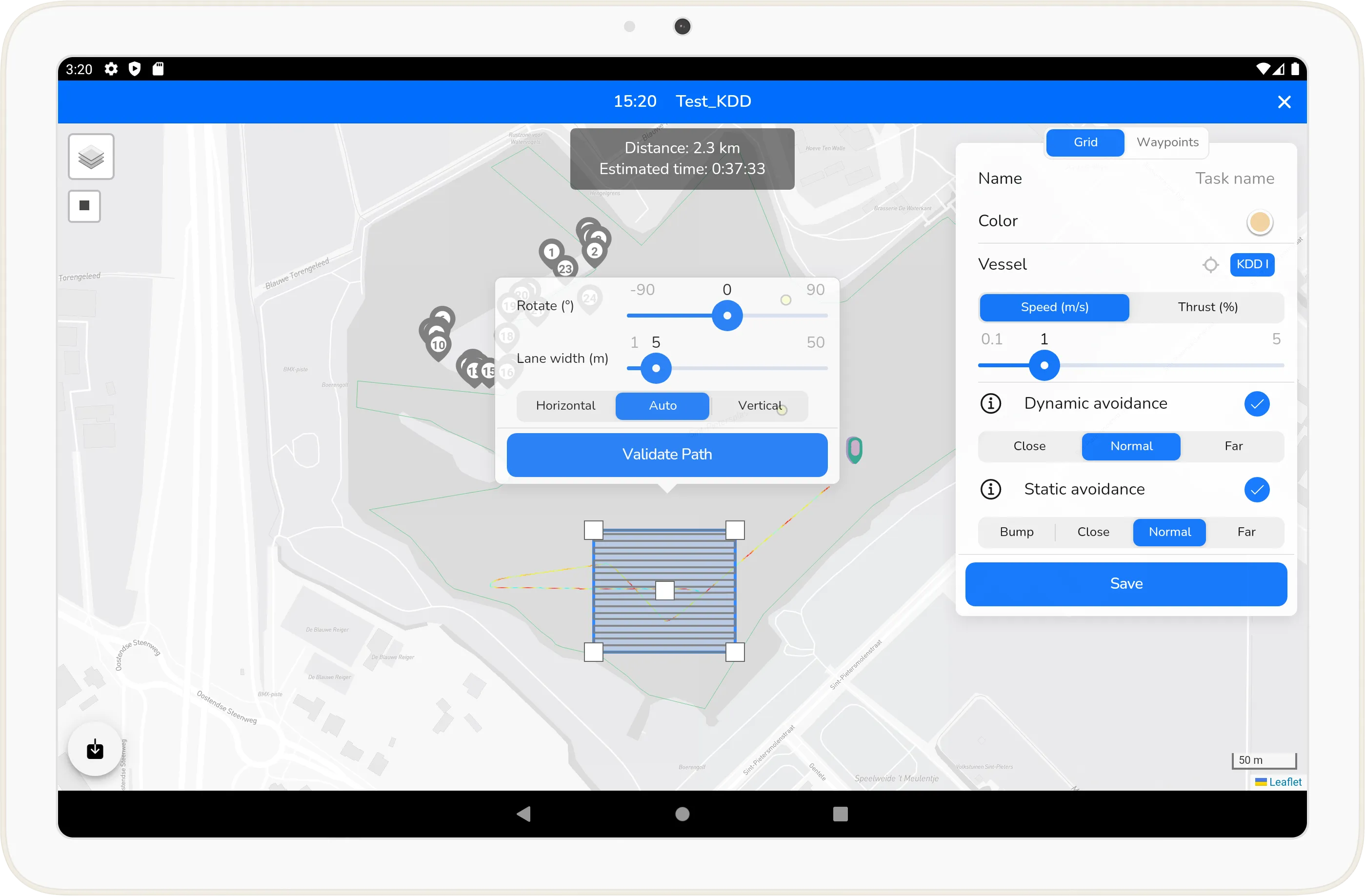Click the download/export icon
The image size is (1365, 896).
click(95, 750)
